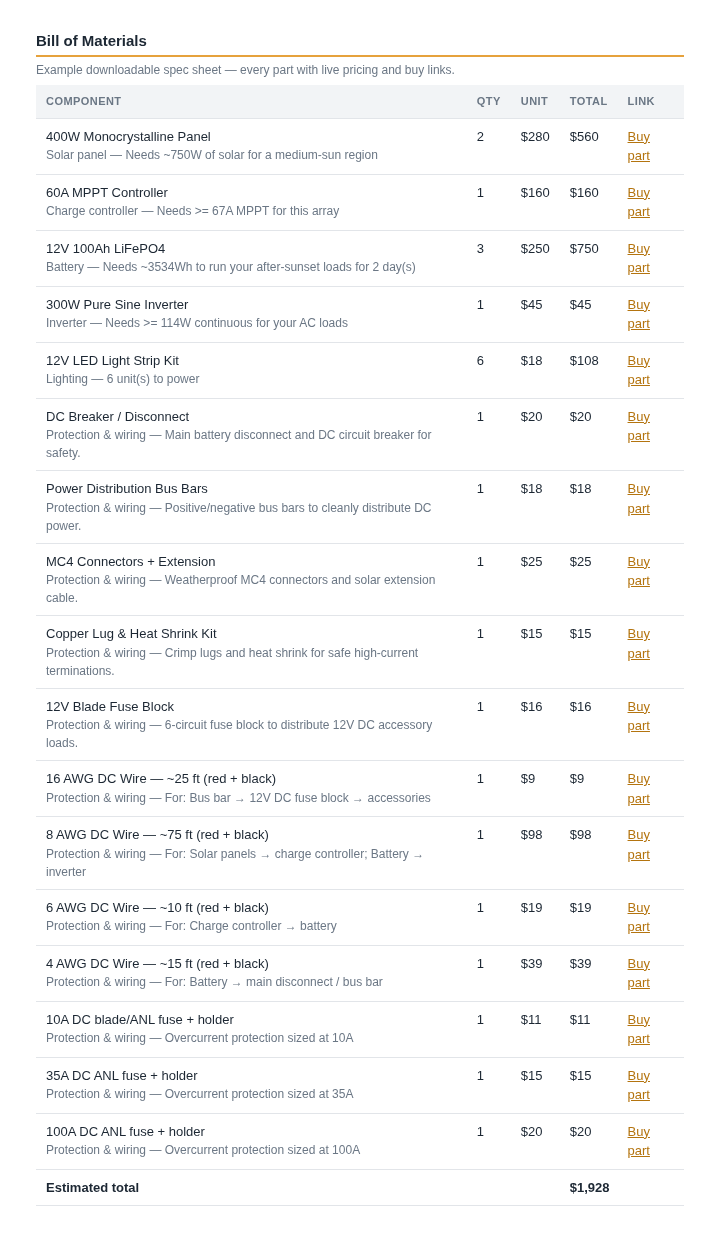Follow Buy part for 4 AWG DC Wire

point(639,973)
